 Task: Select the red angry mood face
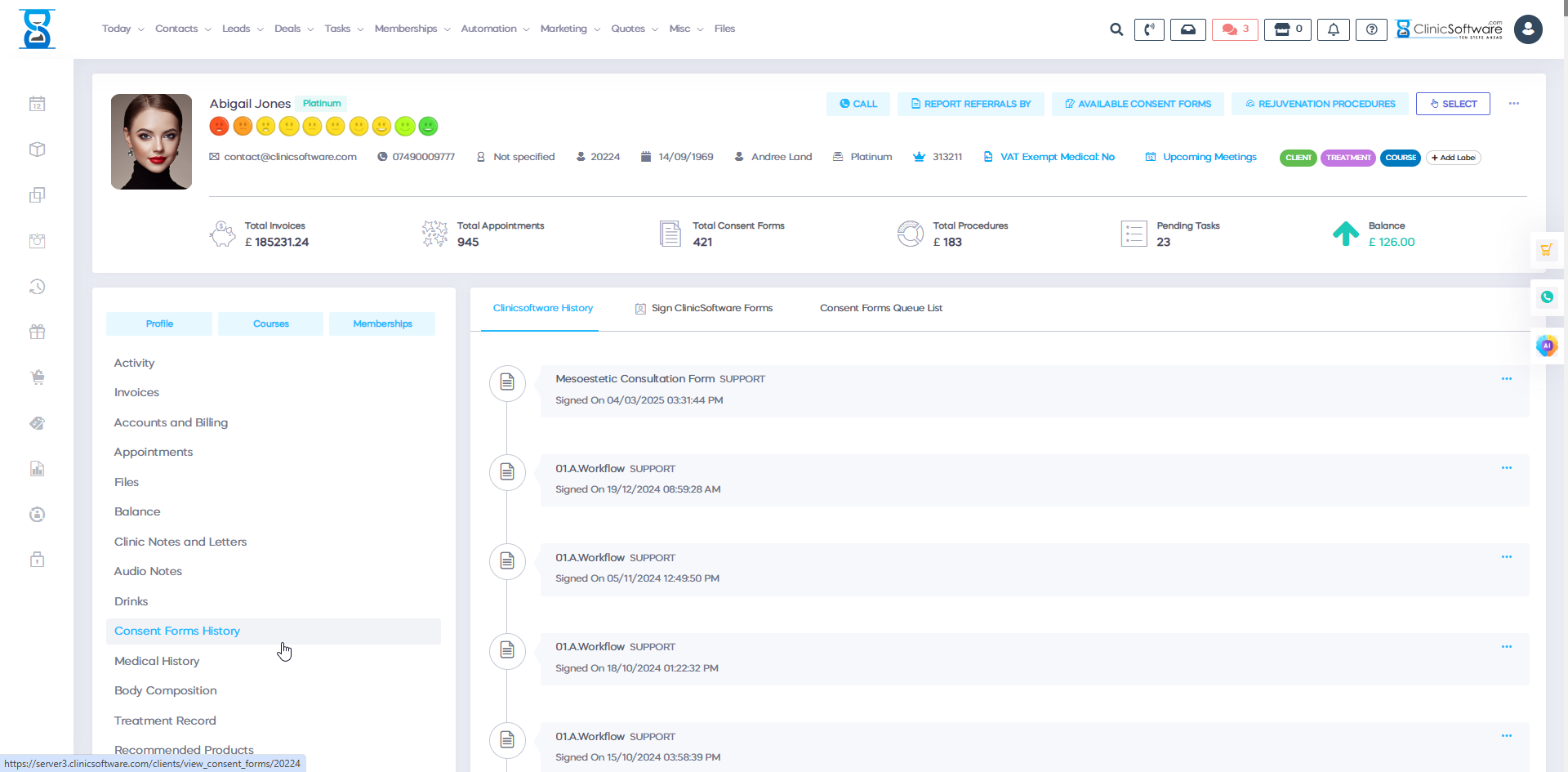pyautogui.click(x=219, y=126)
